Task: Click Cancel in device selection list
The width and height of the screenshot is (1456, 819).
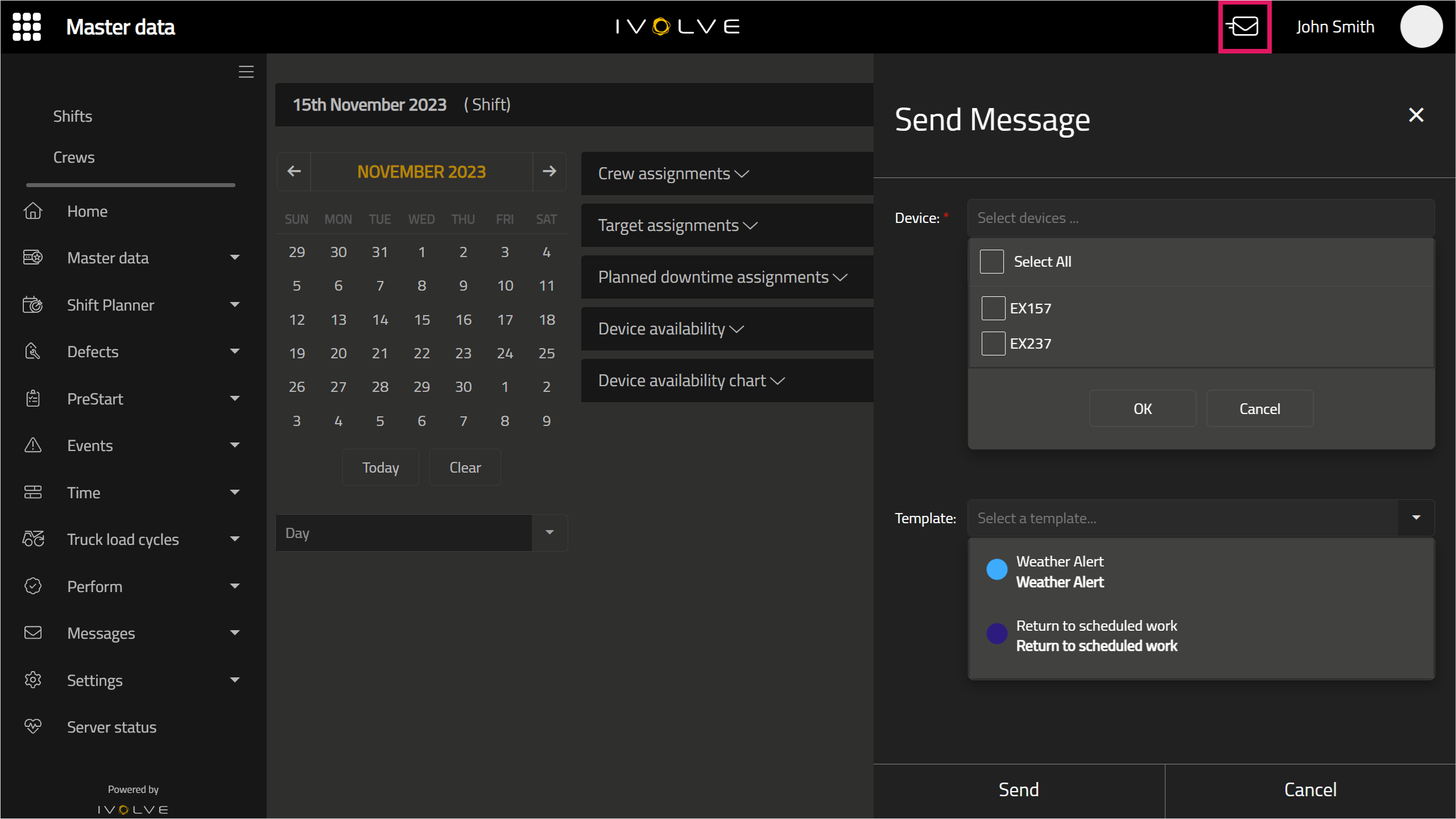Action: pos(1260,408)
